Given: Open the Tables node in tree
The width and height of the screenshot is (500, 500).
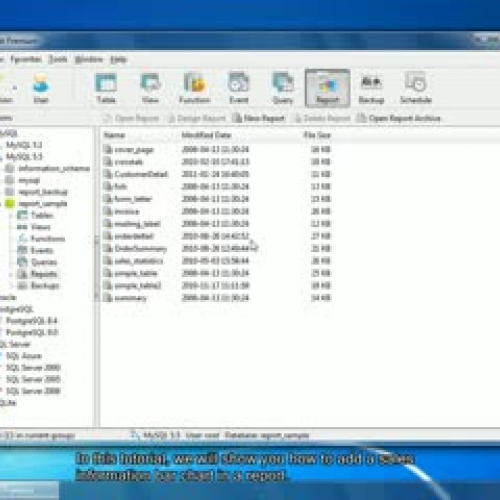Looking at the screenshot, I should coord(41,215).
